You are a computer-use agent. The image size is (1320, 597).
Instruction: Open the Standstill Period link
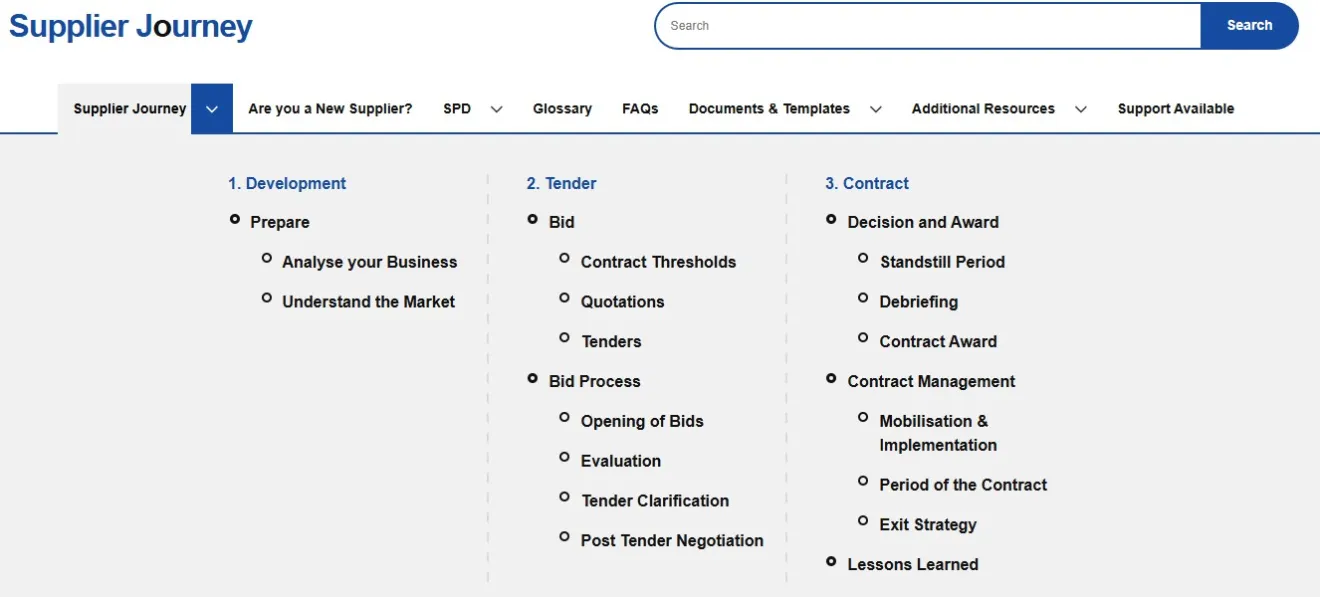942,261
